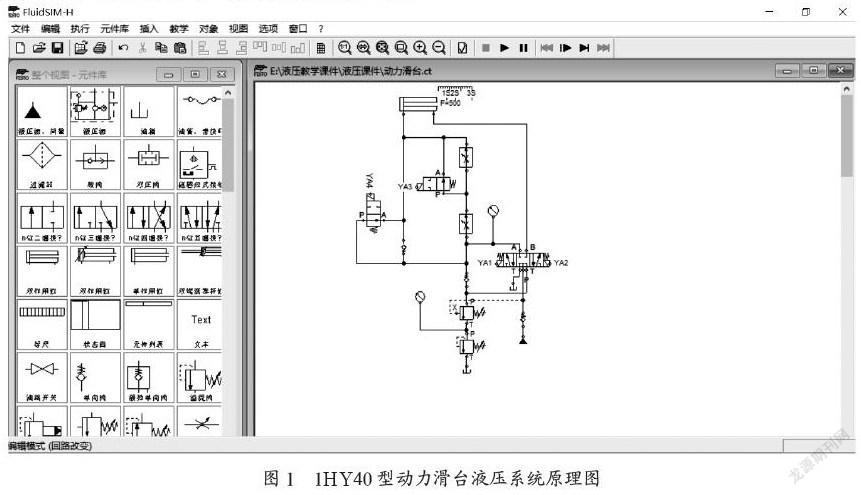
Task: Select the magnetic proximity switch component
Action: (200, 164)
